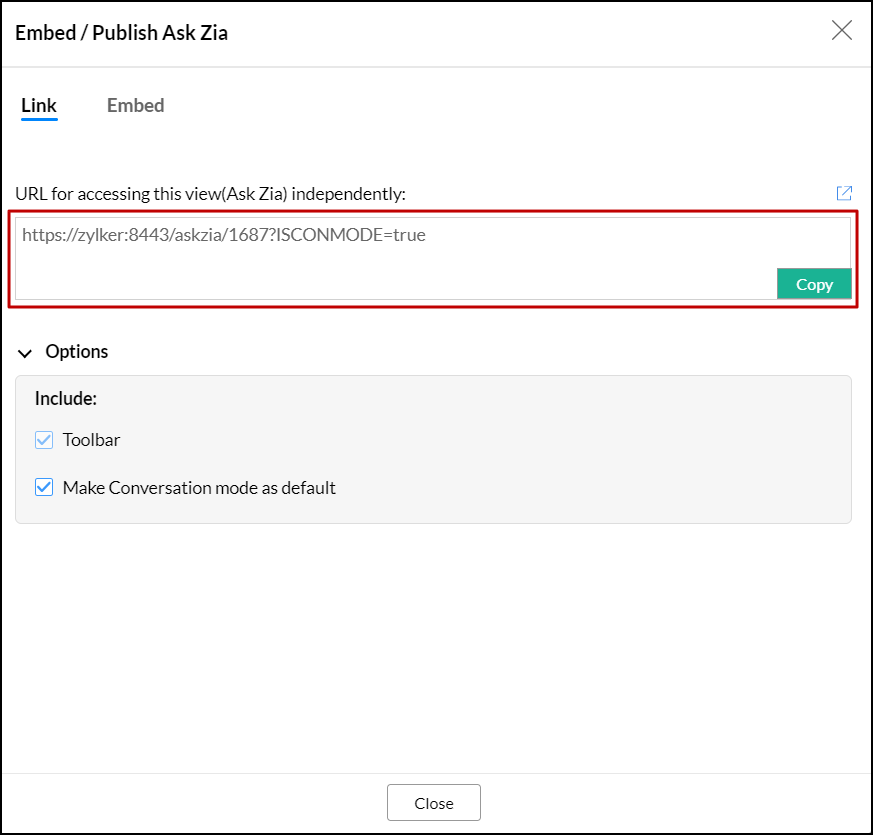Click the Options section heading text
Image resolution: width=873 pixels, height=835 pixels.
point(77,352)
